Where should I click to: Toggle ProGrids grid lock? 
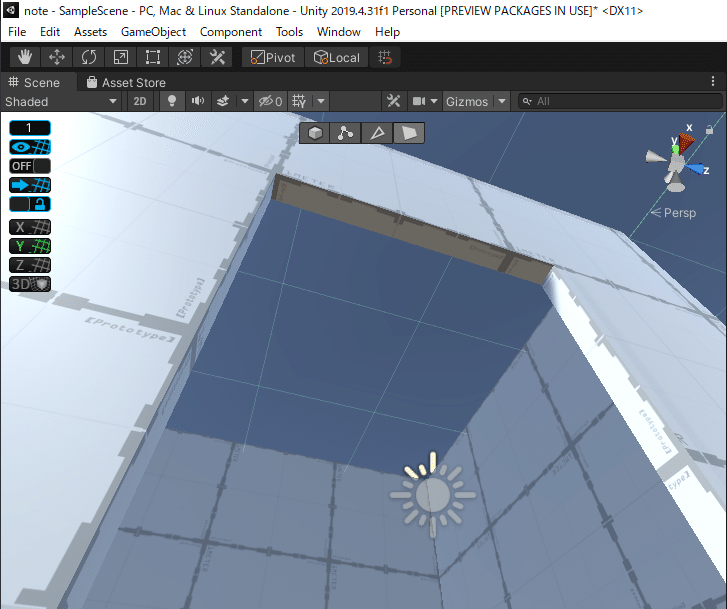coord(30,204)
